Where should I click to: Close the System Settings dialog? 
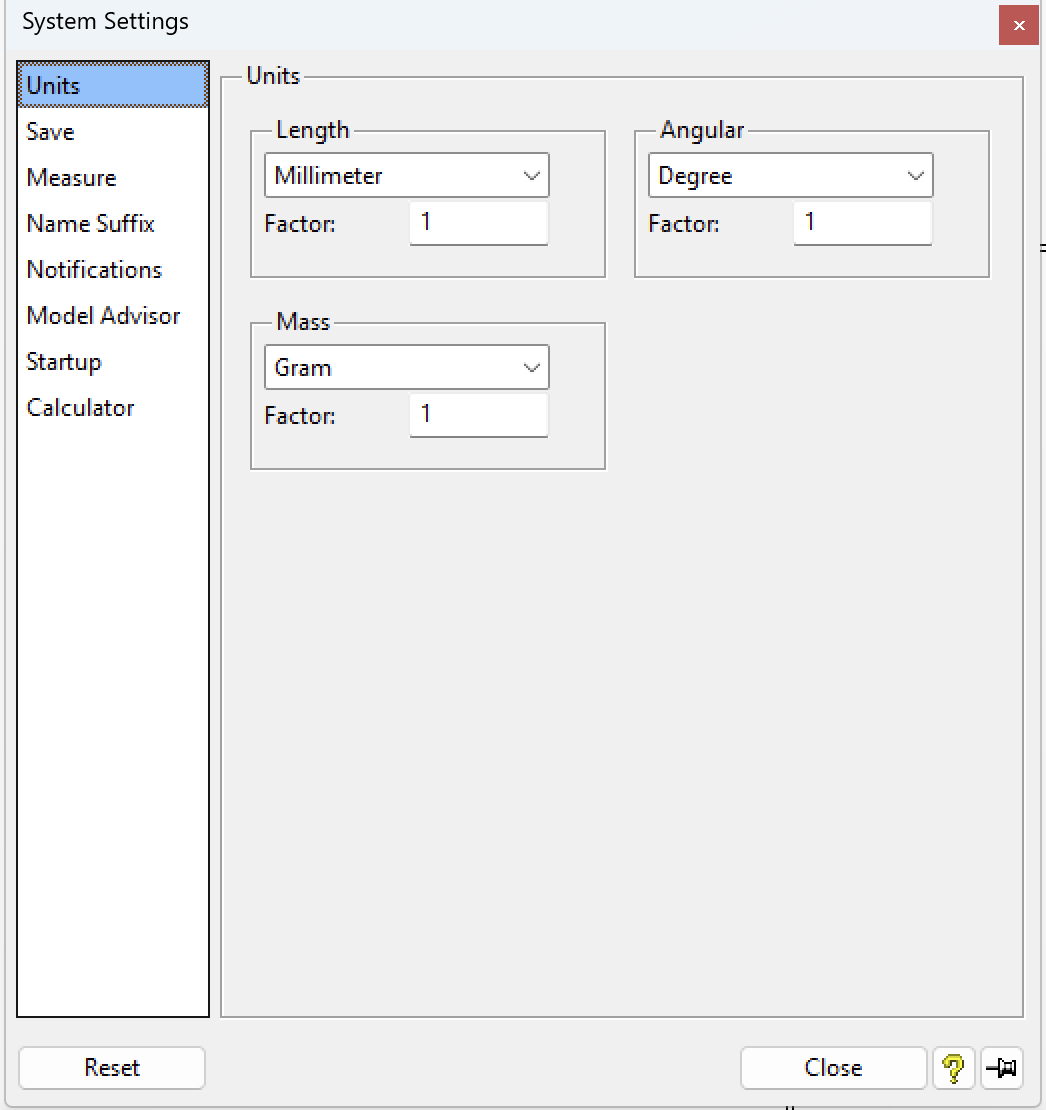pyautogui.click(x=1018, y=25)
